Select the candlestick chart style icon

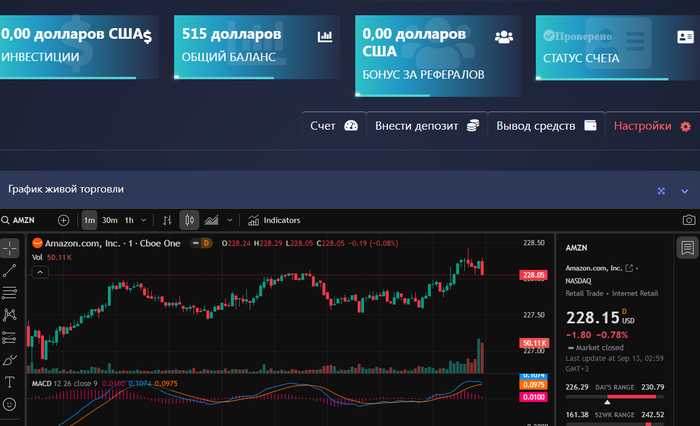(189, 220)
